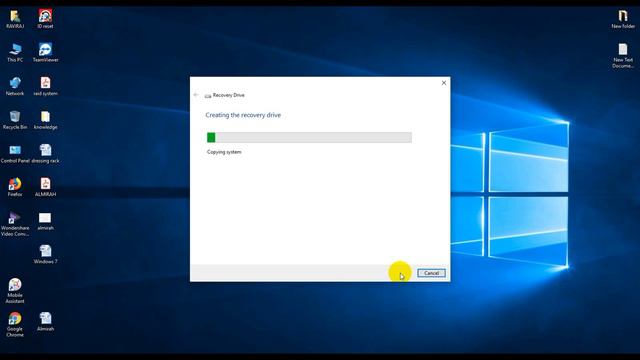This screenshot has width=640, height=360.
Task: Open This PC desktop icon
Action: point(15,53)
